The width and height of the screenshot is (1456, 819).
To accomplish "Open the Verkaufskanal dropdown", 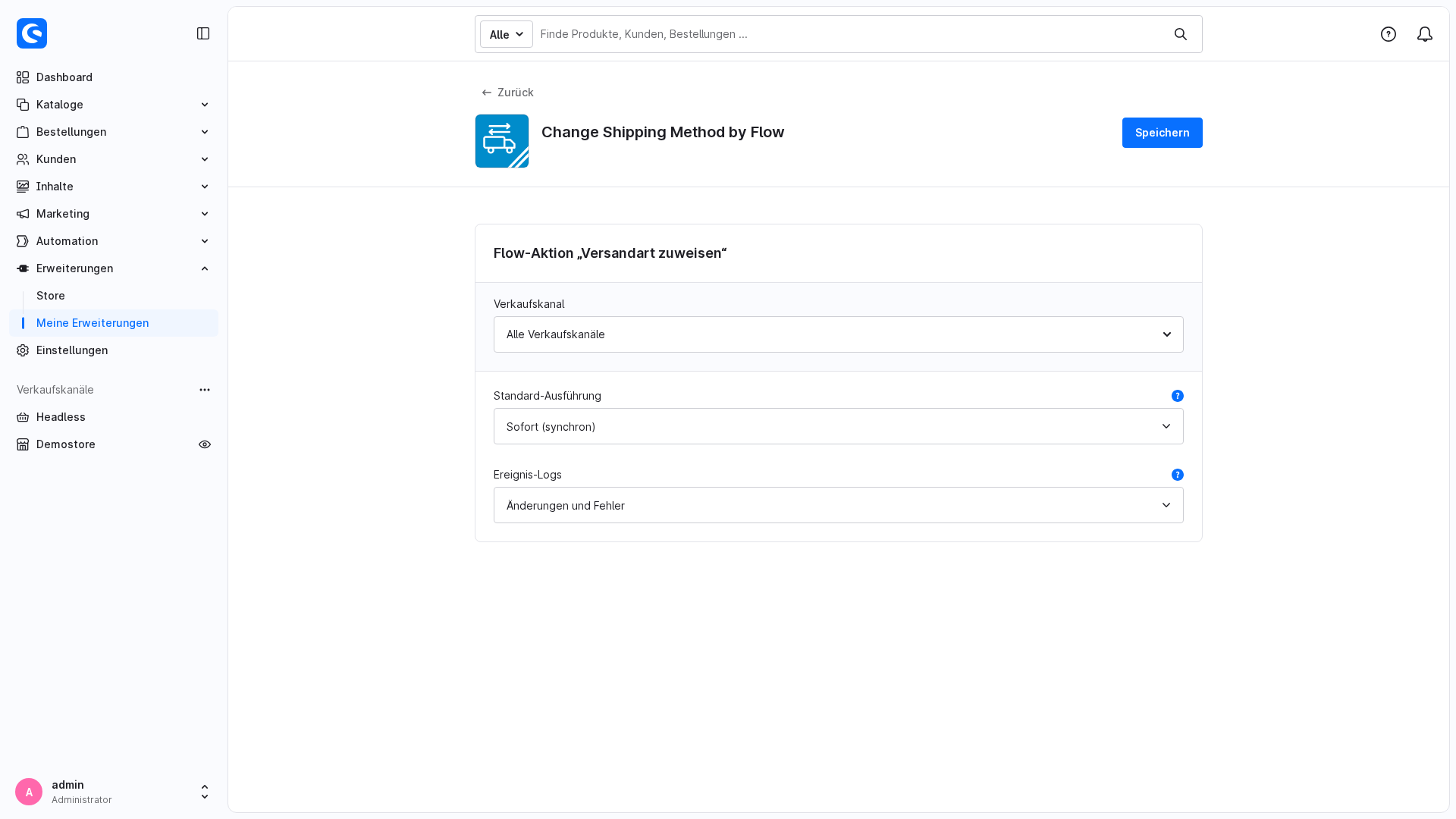I will point(839,334).
